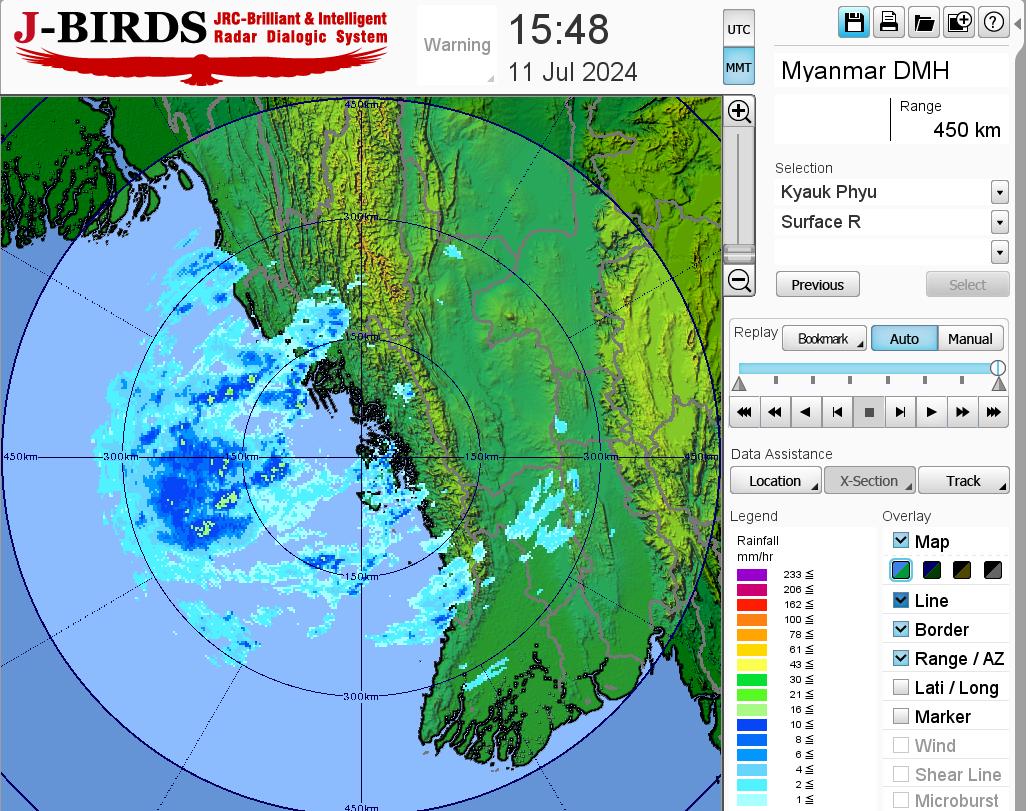Switch time display to UTC

739,30
